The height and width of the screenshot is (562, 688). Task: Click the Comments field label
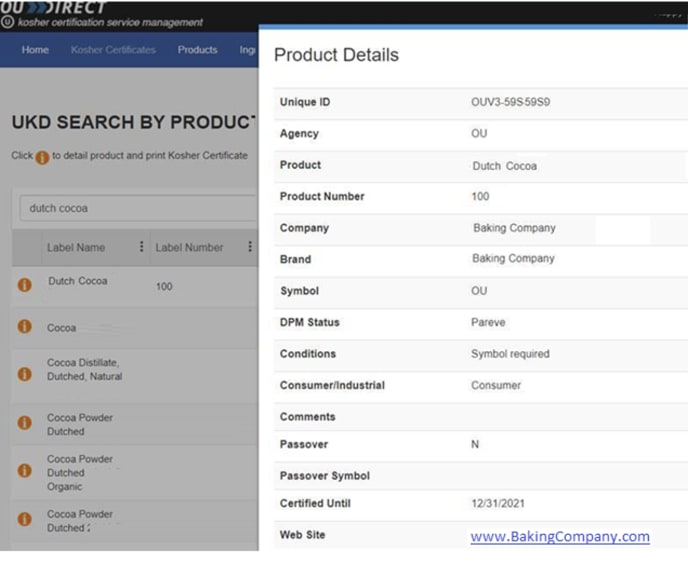(x=308, y=417)
